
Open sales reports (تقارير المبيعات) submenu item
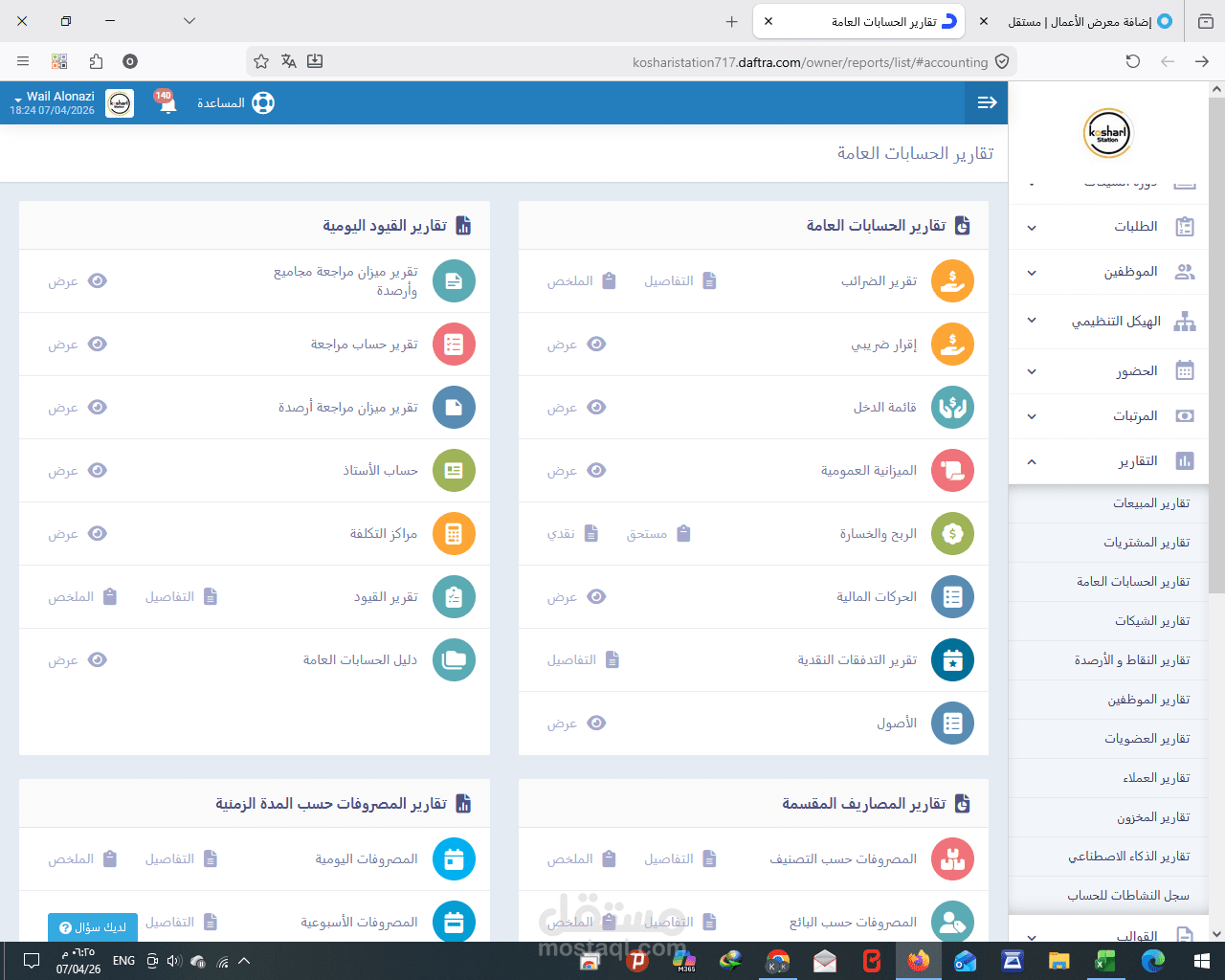point(1108,503)
